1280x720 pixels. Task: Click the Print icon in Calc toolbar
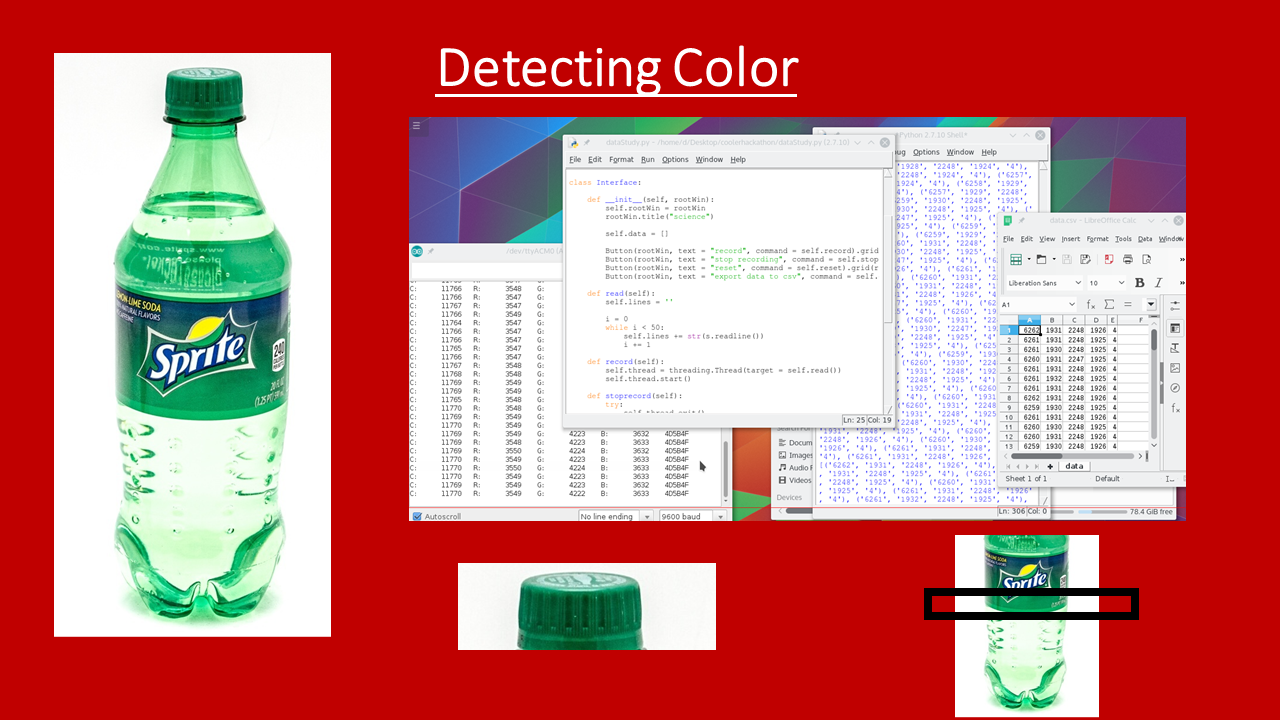(1127, 259)
